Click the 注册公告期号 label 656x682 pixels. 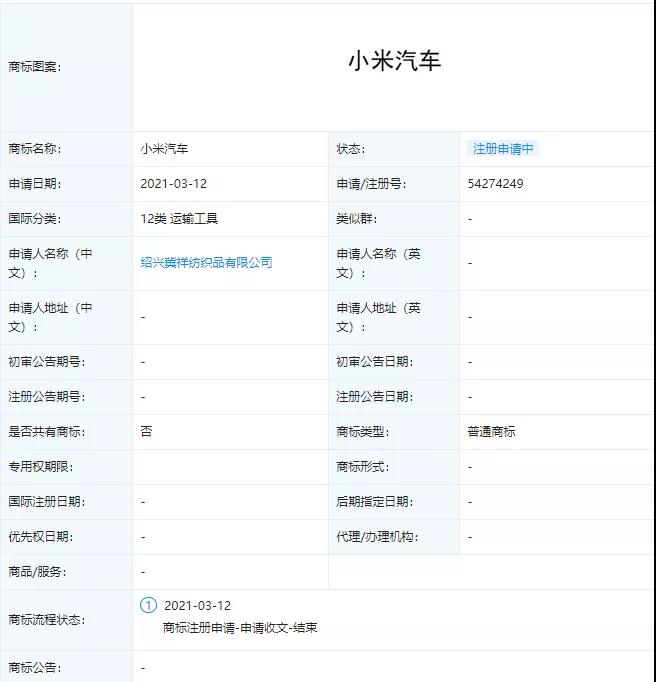[x=47, y=397]
